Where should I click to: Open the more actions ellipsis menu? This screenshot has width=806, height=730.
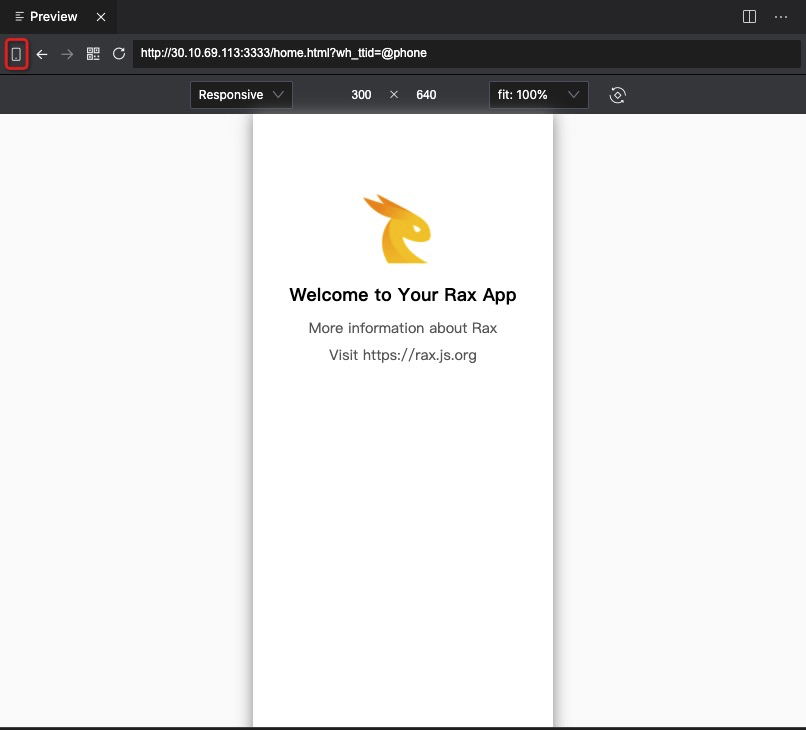click(x=781, y=16)
